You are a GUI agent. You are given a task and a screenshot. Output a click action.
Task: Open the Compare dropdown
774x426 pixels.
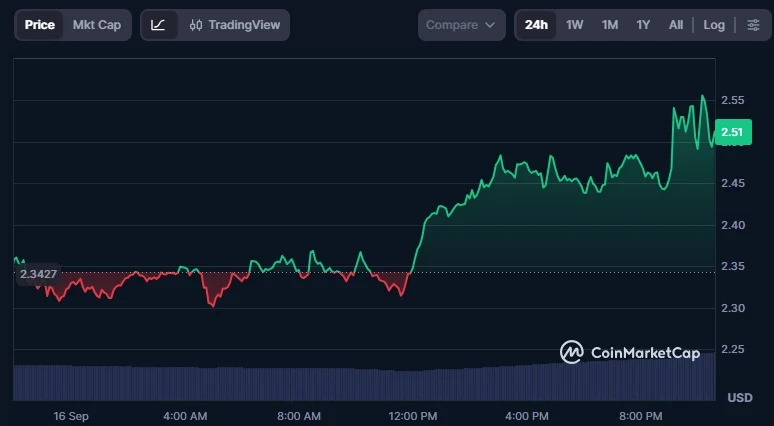tap(462, 25)
